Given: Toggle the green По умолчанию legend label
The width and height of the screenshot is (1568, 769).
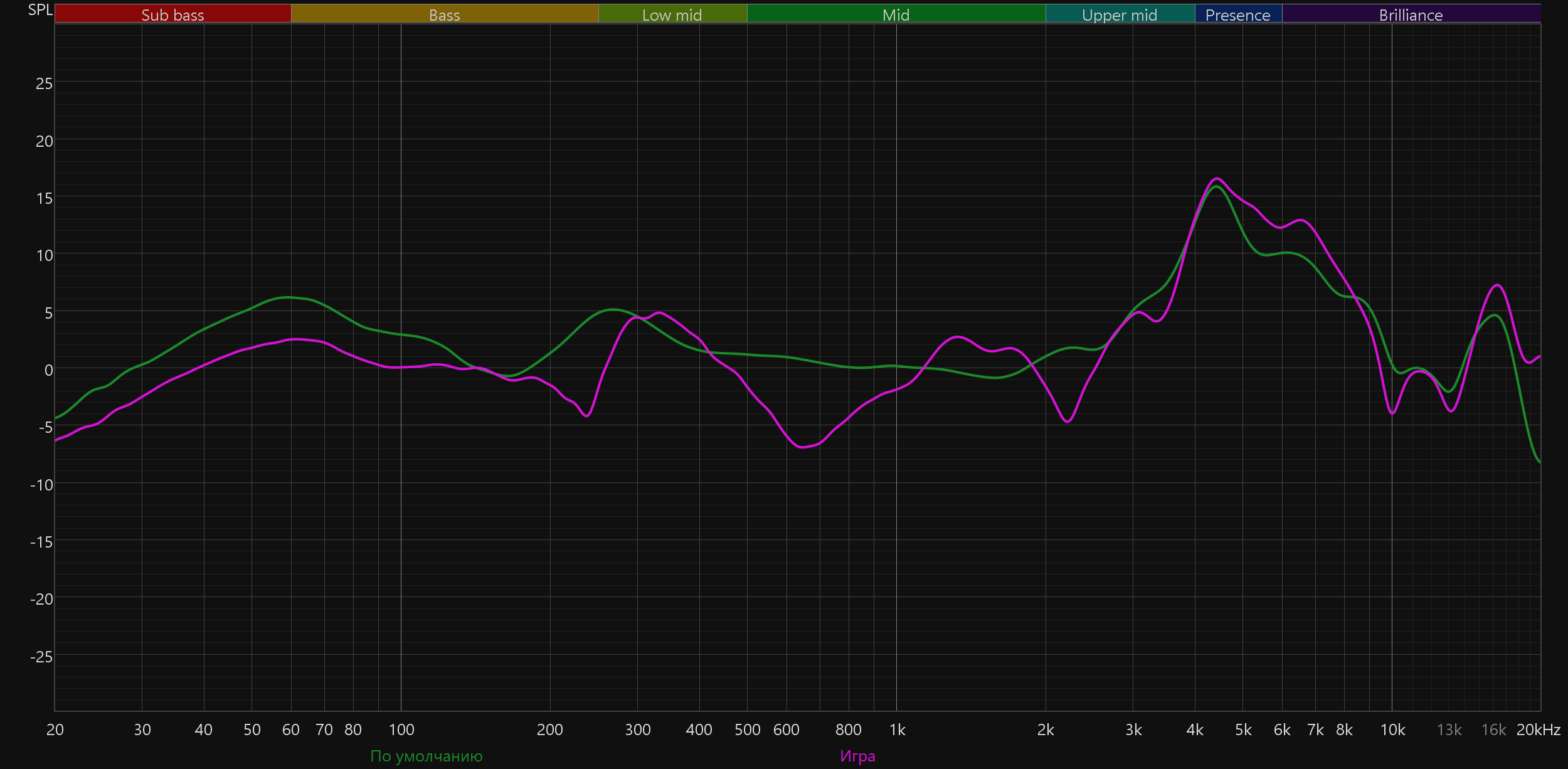Looking at the screenshot, I should (426, 756).
